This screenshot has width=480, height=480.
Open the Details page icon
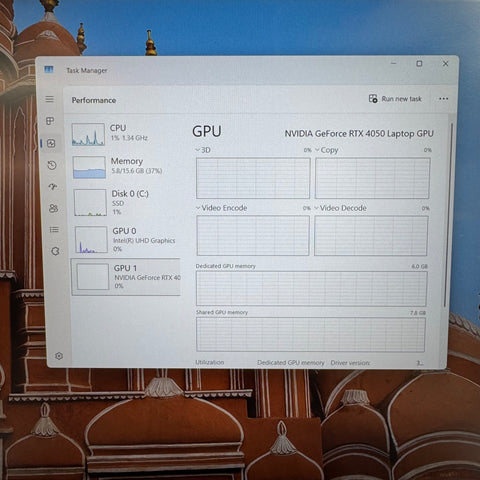(x=54, y=230)
